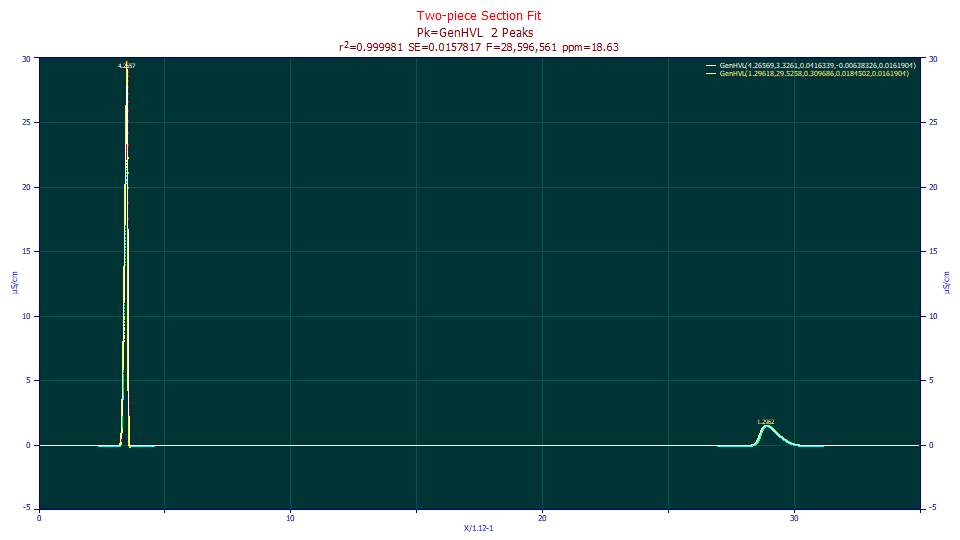Click the white GenHVL legend entry
This screenshot has width=960, height=540.
(817, 66)
